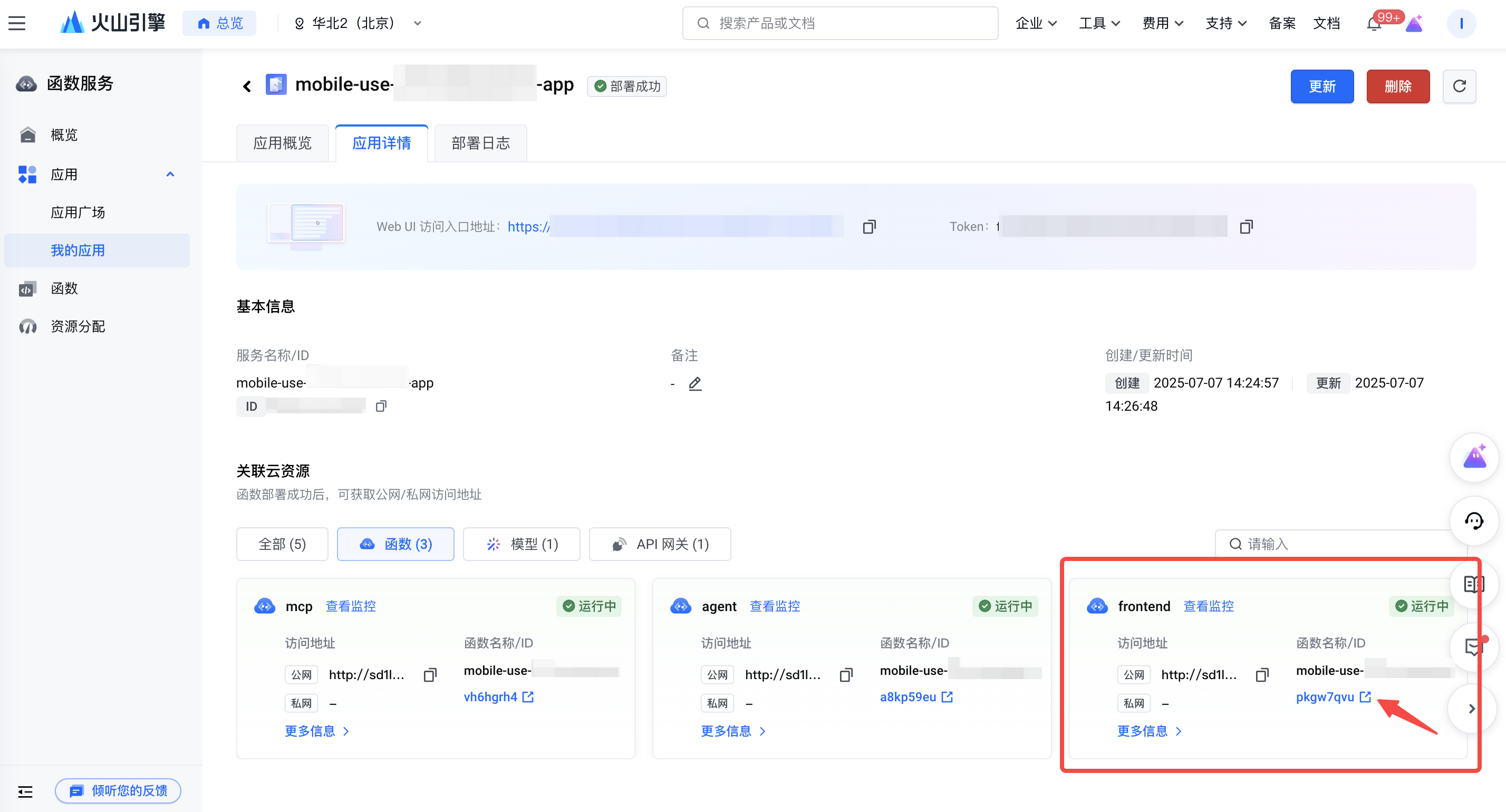Copy the Token value

pyautogui.click(x=1246, y=227)
